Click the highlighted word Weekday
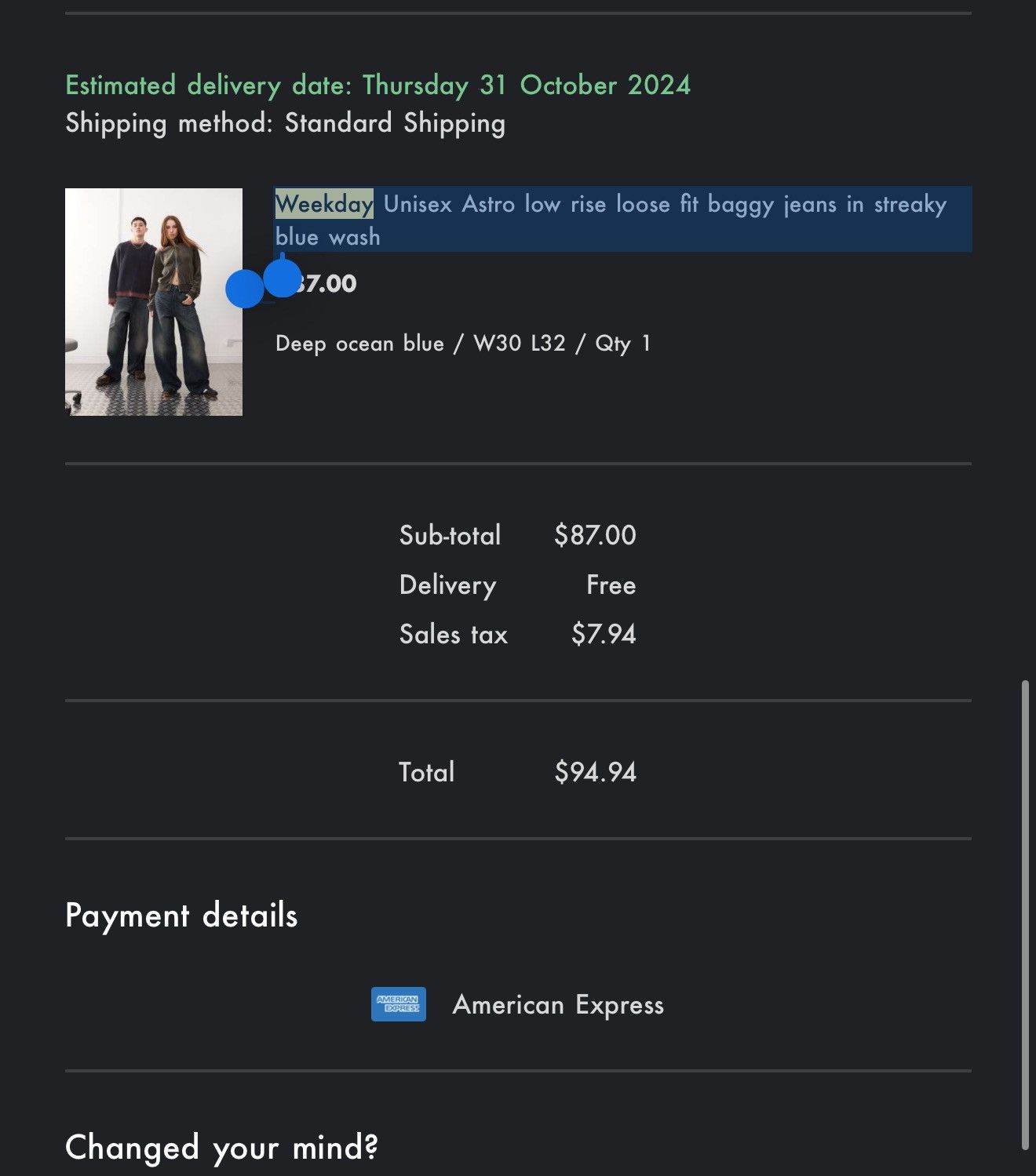This screenshot has width=1036, height=1176. 324,204
